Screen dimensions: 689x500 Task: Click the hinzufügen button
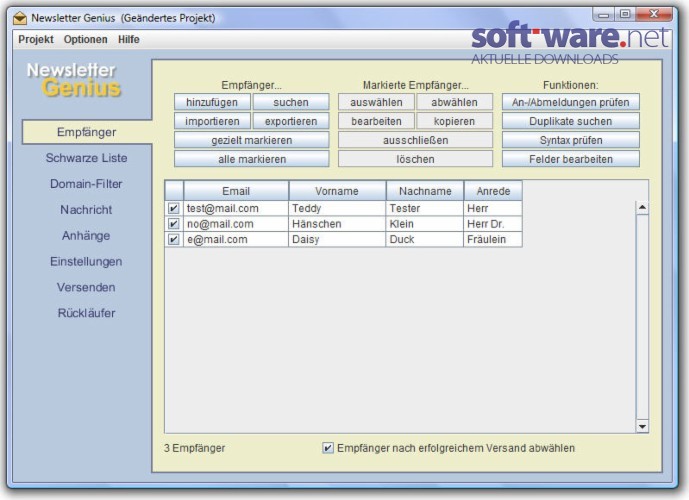[212, 102]
